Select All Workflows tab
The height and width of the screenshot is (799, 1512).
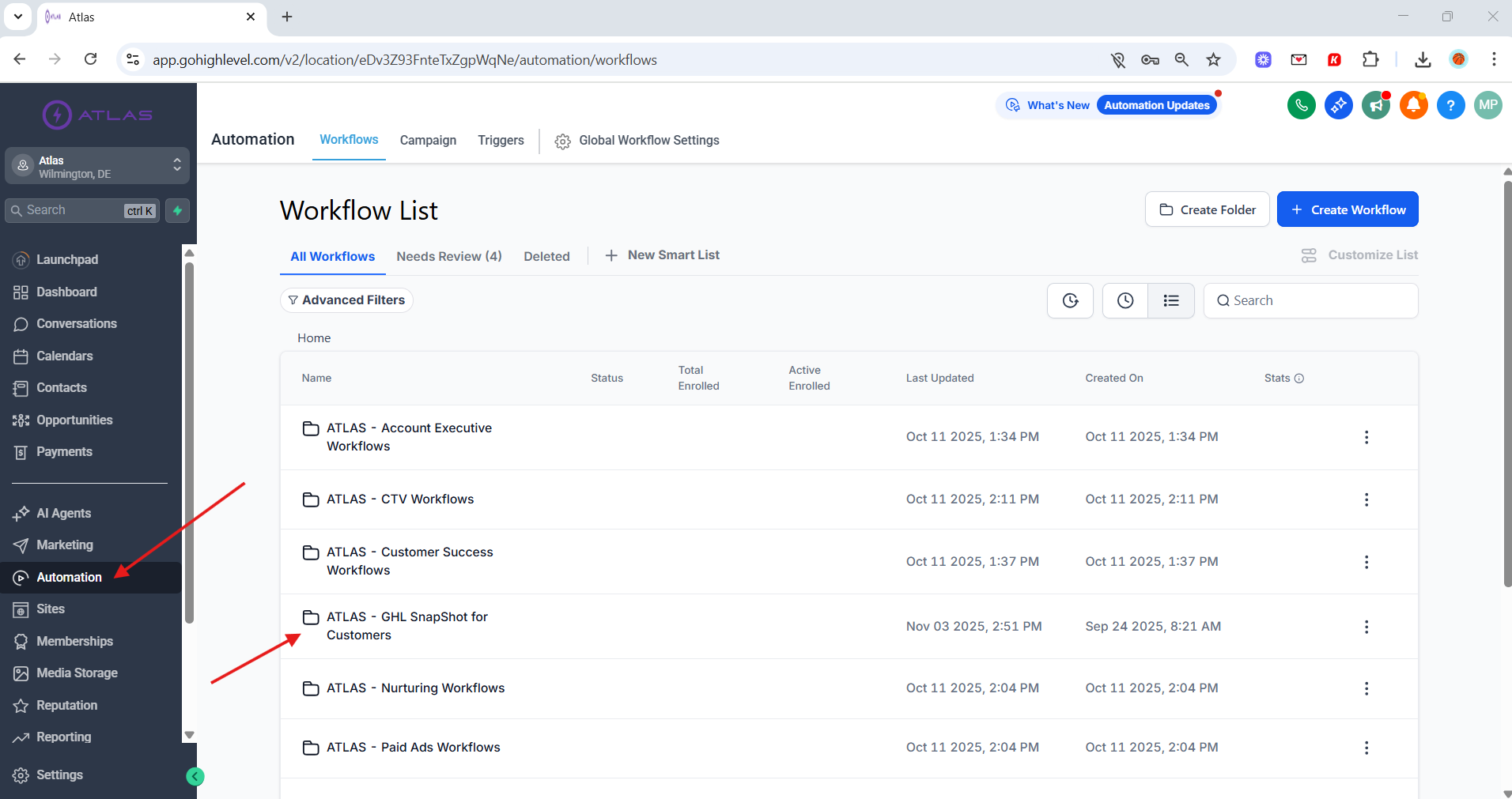pyautogui.click(x=332, y=256)
